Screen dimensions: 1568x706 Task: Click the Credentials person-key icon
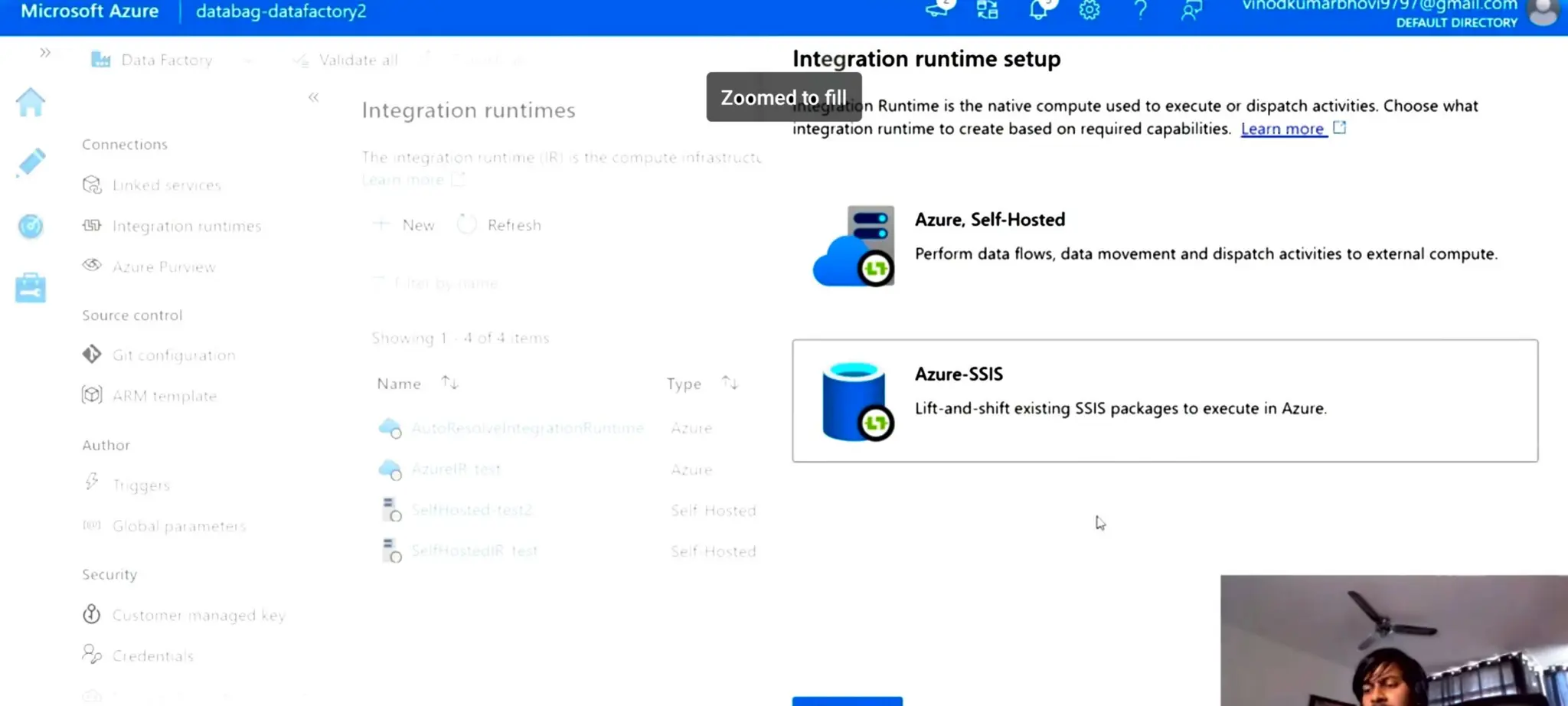point(92,654)
